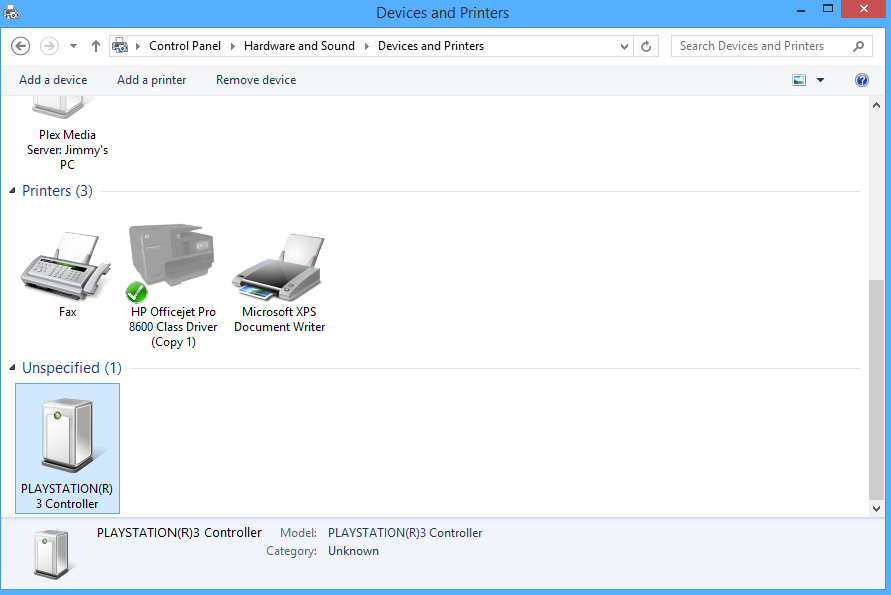Open Help via the question mark icon

point(862,80)
